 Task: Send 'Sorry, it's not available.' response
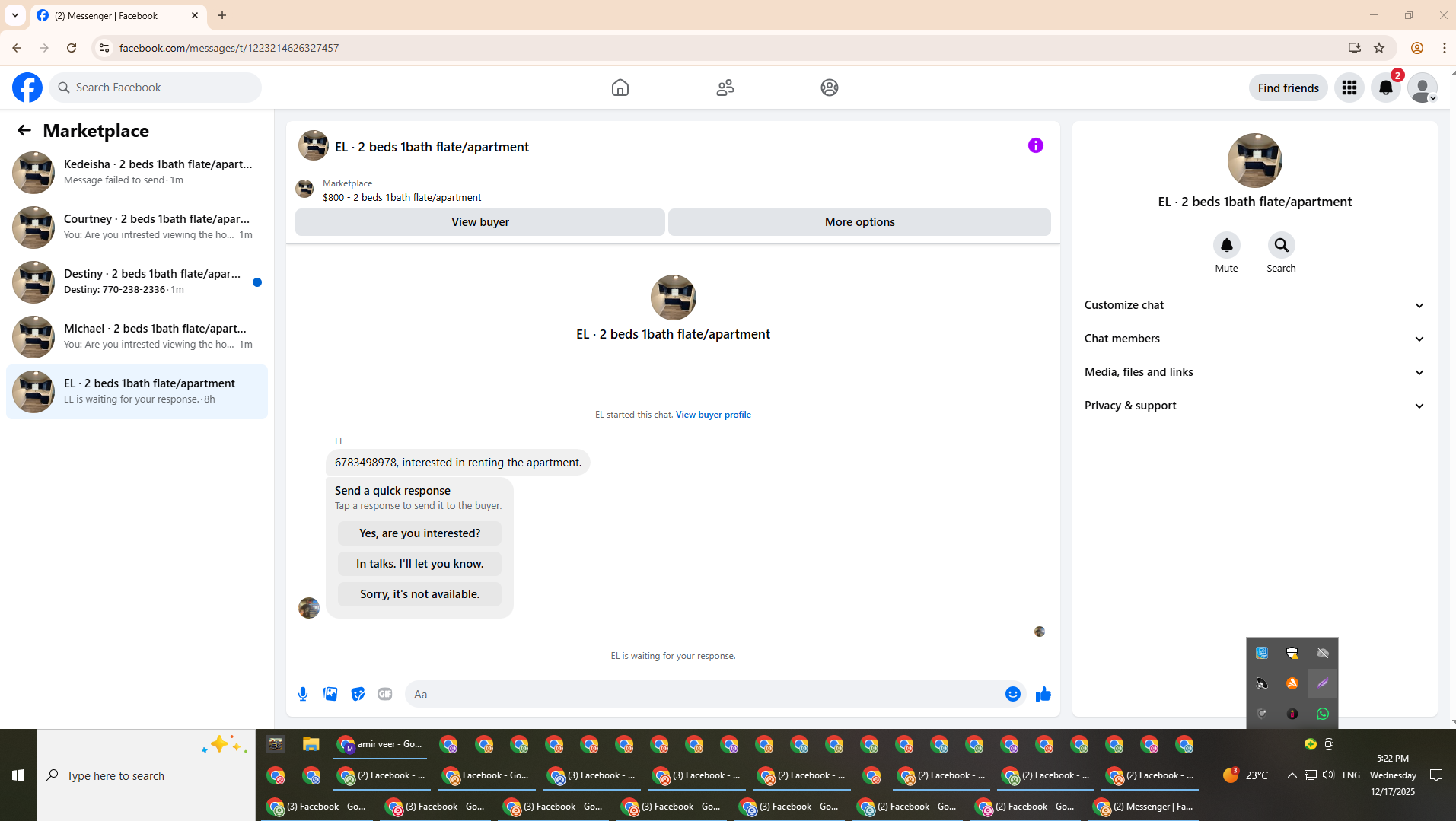click(x=419, y=594)
